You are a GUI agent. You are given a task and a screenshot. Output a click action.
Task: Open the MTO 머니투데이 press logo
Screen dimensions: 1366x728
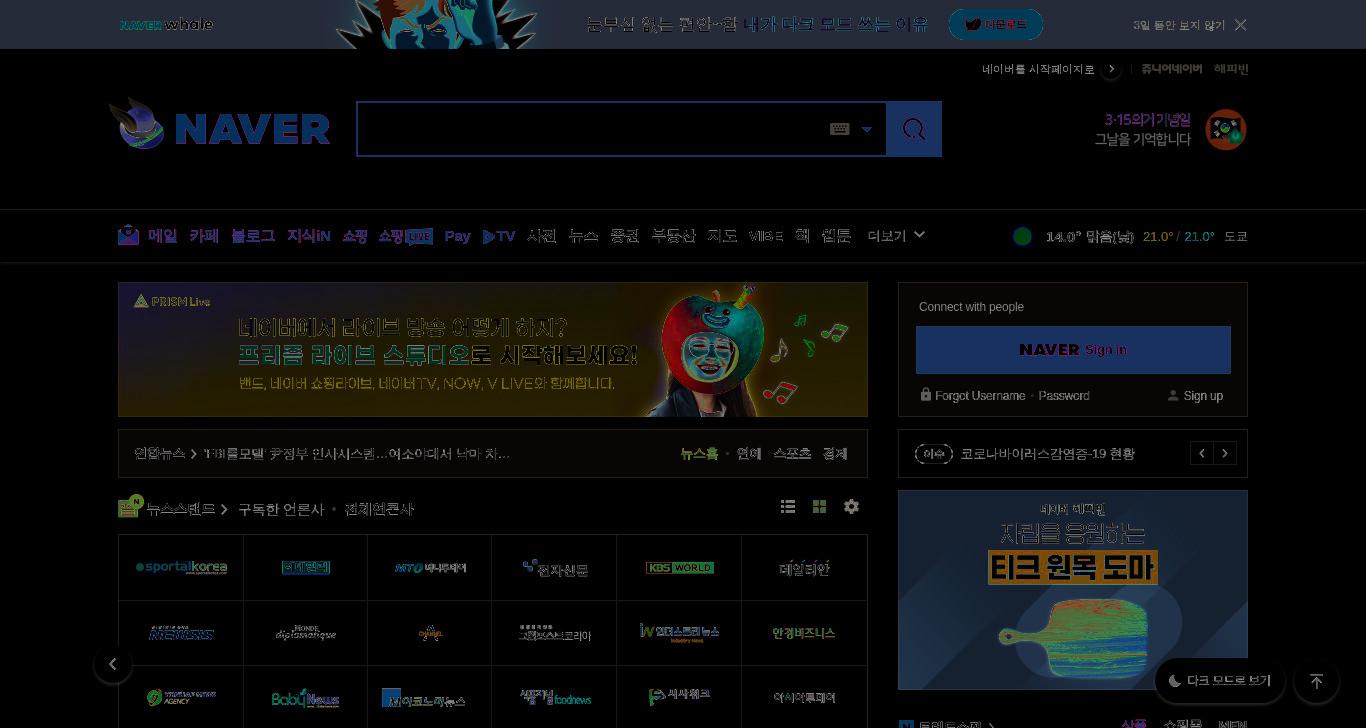(430, 568)
